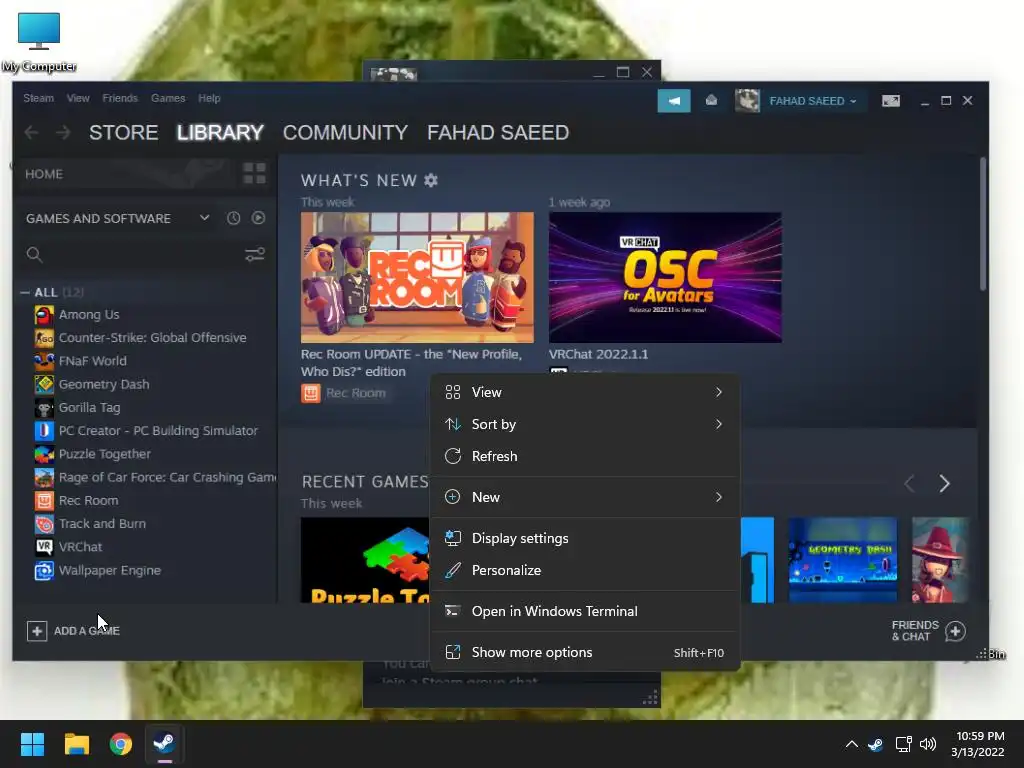Click the Steam icon in system tray
The height and width of the screenshot is (768, 1024).
[x=875, y=744]
